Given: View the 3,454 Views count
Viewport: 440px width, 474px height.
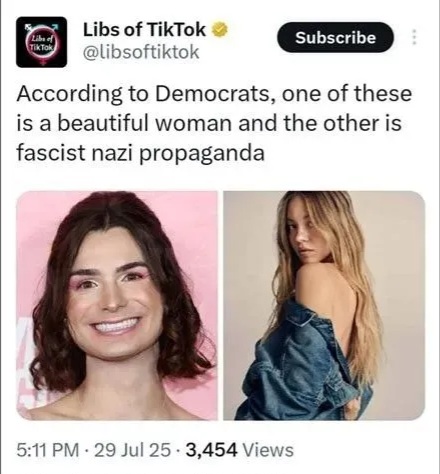Looking at the screenshot, I should coord(240,450).
